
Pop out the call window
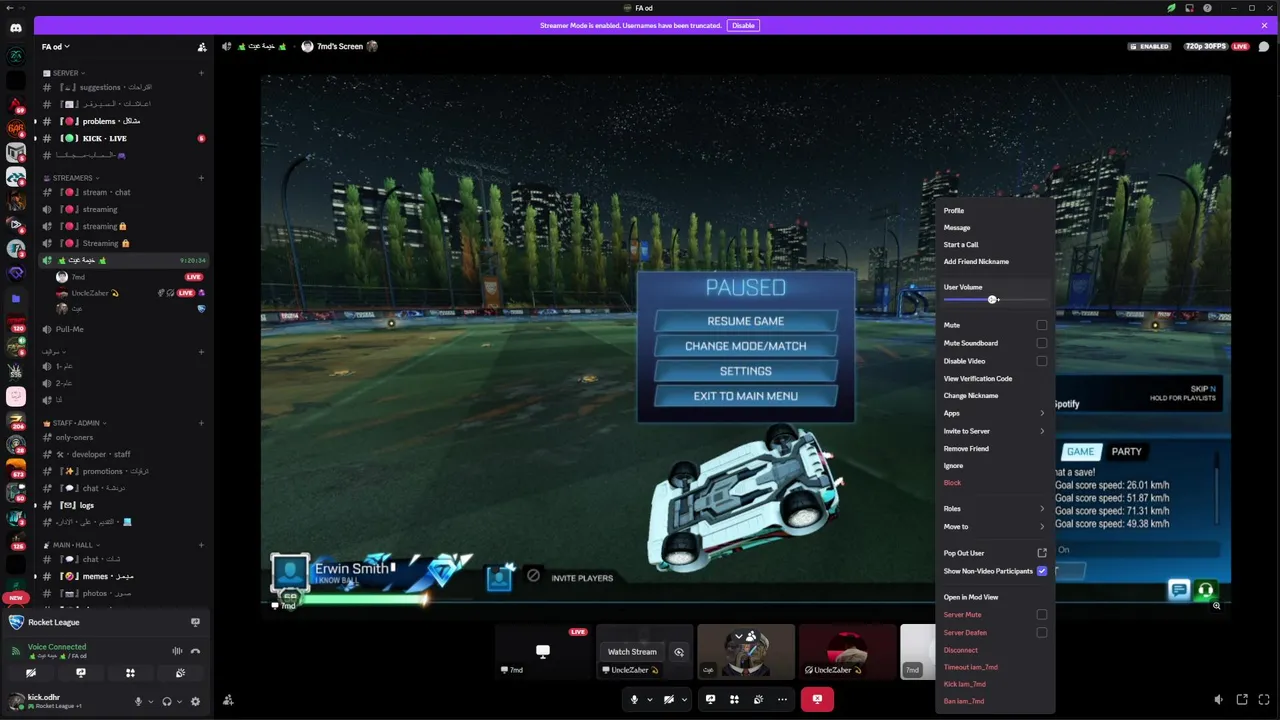click(x=1242, y=700)
